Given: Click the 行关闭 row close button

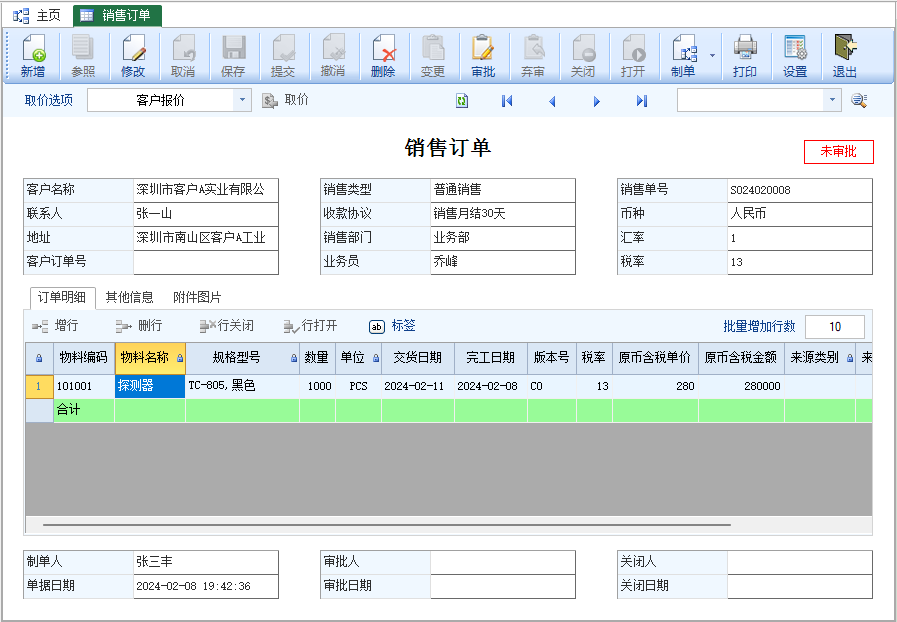Looking at the screenshot, I should point(227,326).
